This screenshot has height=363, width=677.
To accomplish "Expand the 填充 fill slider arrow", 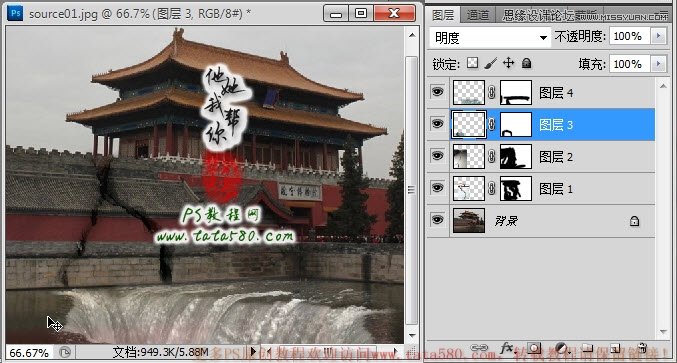I will [x=658, y=64].
